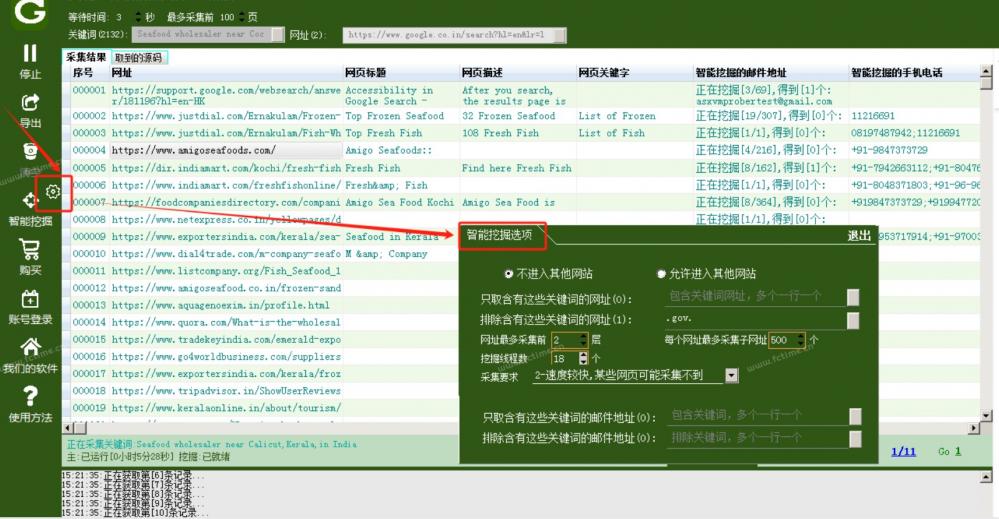Click row 000005 description Find here Fresh Fish

(x=517, y=168)
